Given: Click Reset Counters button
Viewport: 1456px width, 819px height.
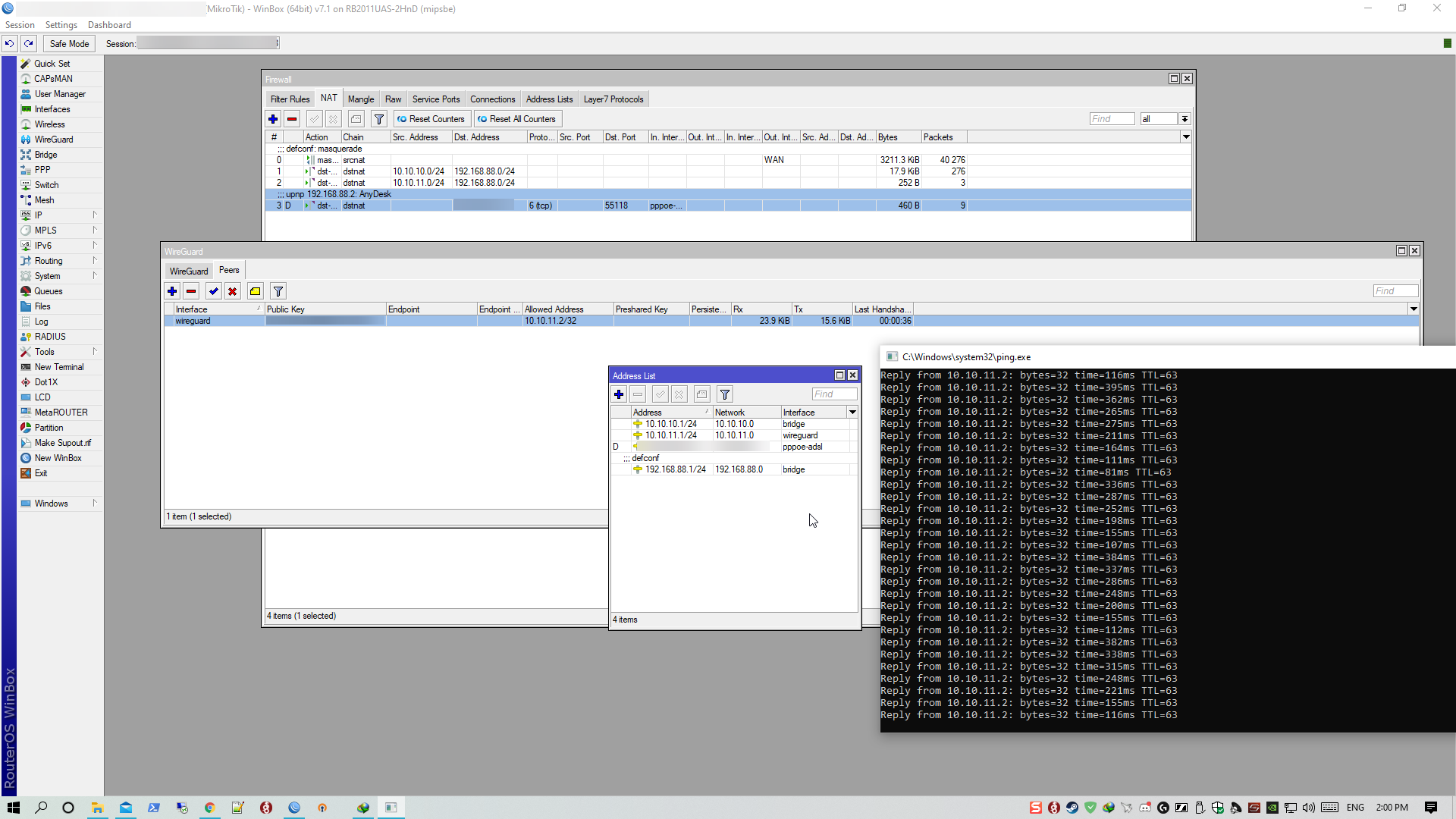Looking at the screenshot, I should [431, 119].
